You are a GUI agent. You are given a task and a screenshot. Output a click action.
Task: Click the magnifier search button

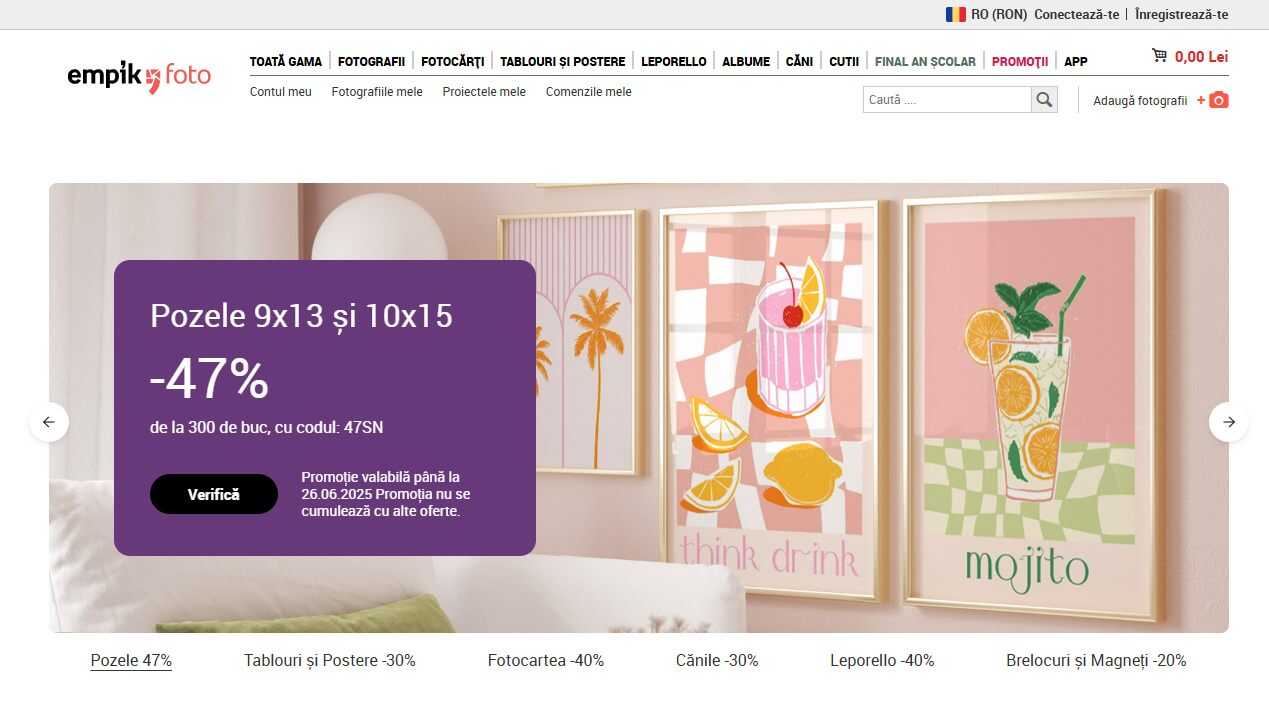(x=1044, y=99)
